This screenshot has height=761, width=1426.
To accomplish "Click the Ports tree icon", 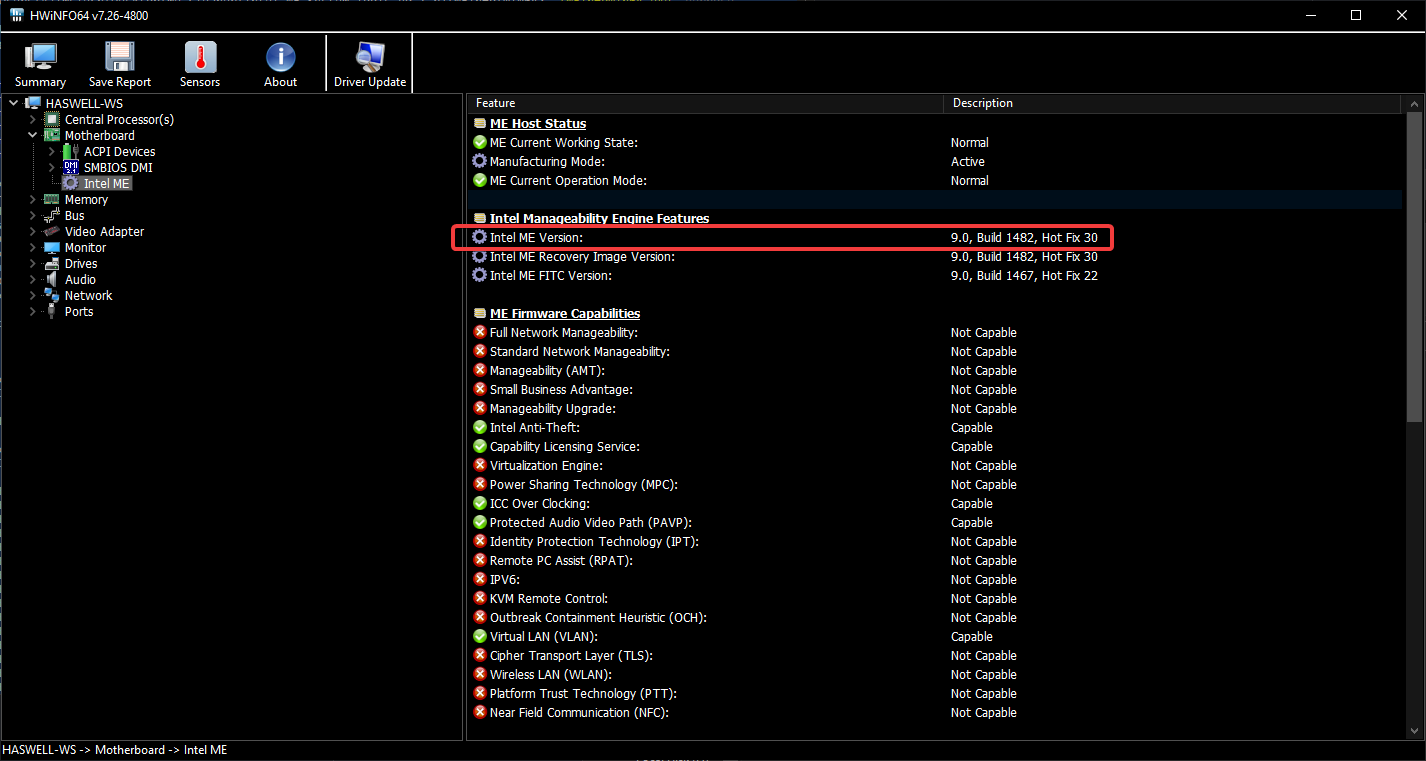I will [x=52, y=311].
